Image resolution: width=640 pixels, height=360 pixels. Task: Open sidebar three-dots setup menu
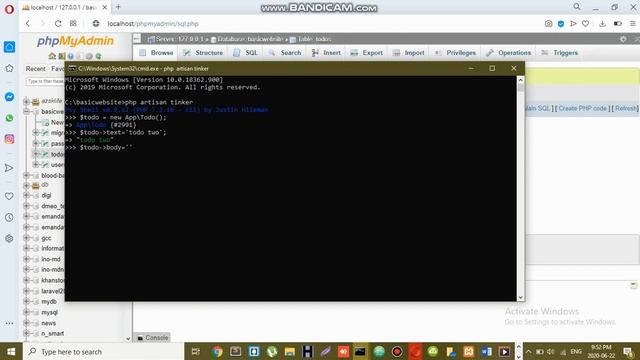(9, 323)
